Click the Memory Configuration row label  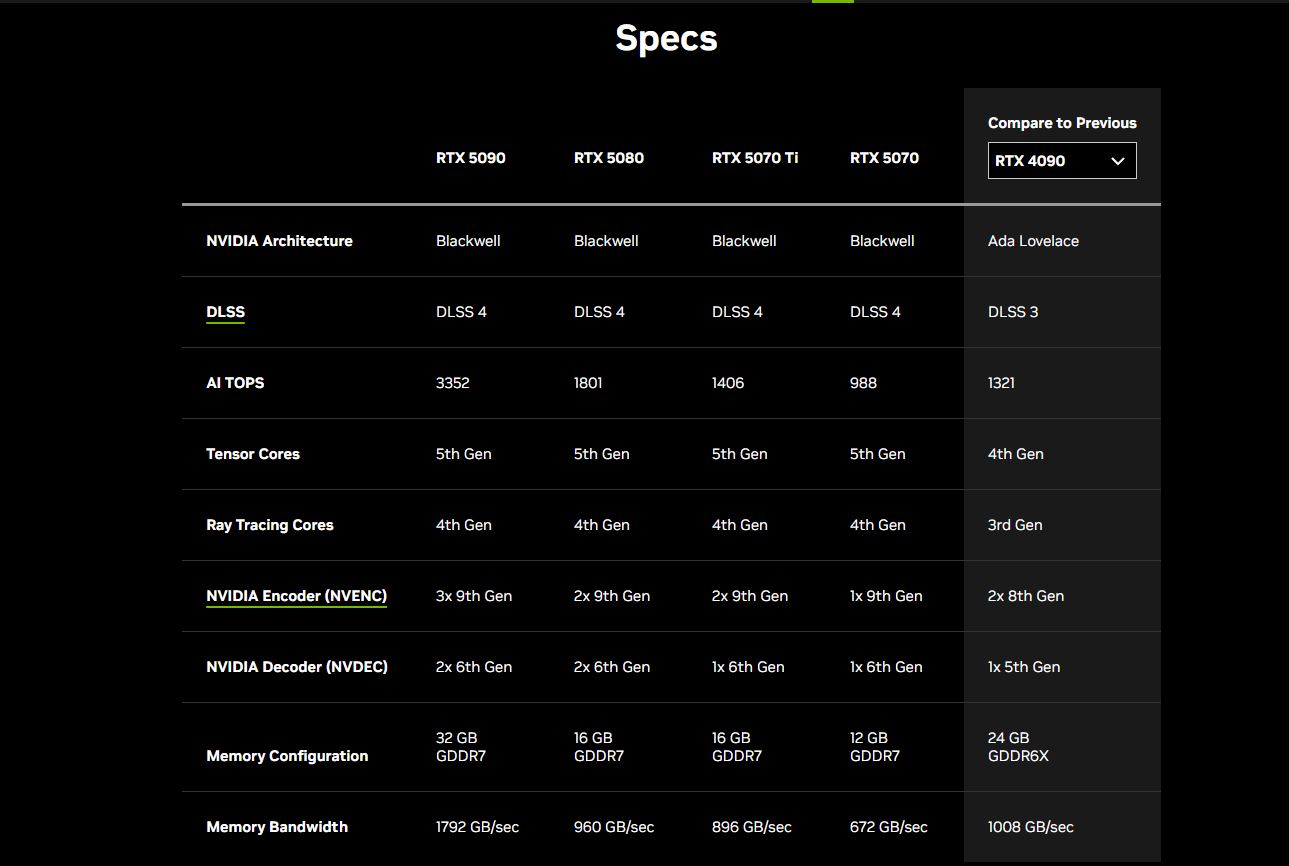point(287,756)
